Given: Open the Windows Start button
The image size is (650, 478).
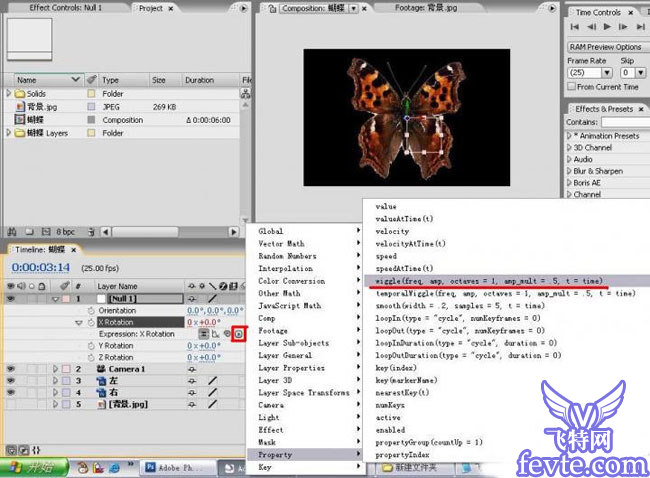Looking at the screenshot, I should (x=33, y=468).
